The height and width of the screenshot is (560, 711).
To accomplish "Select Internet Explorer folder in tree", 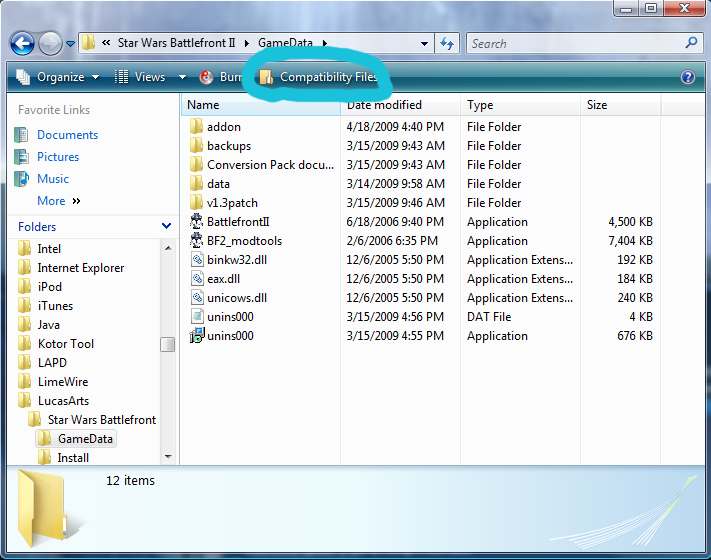I will [80, 268].
